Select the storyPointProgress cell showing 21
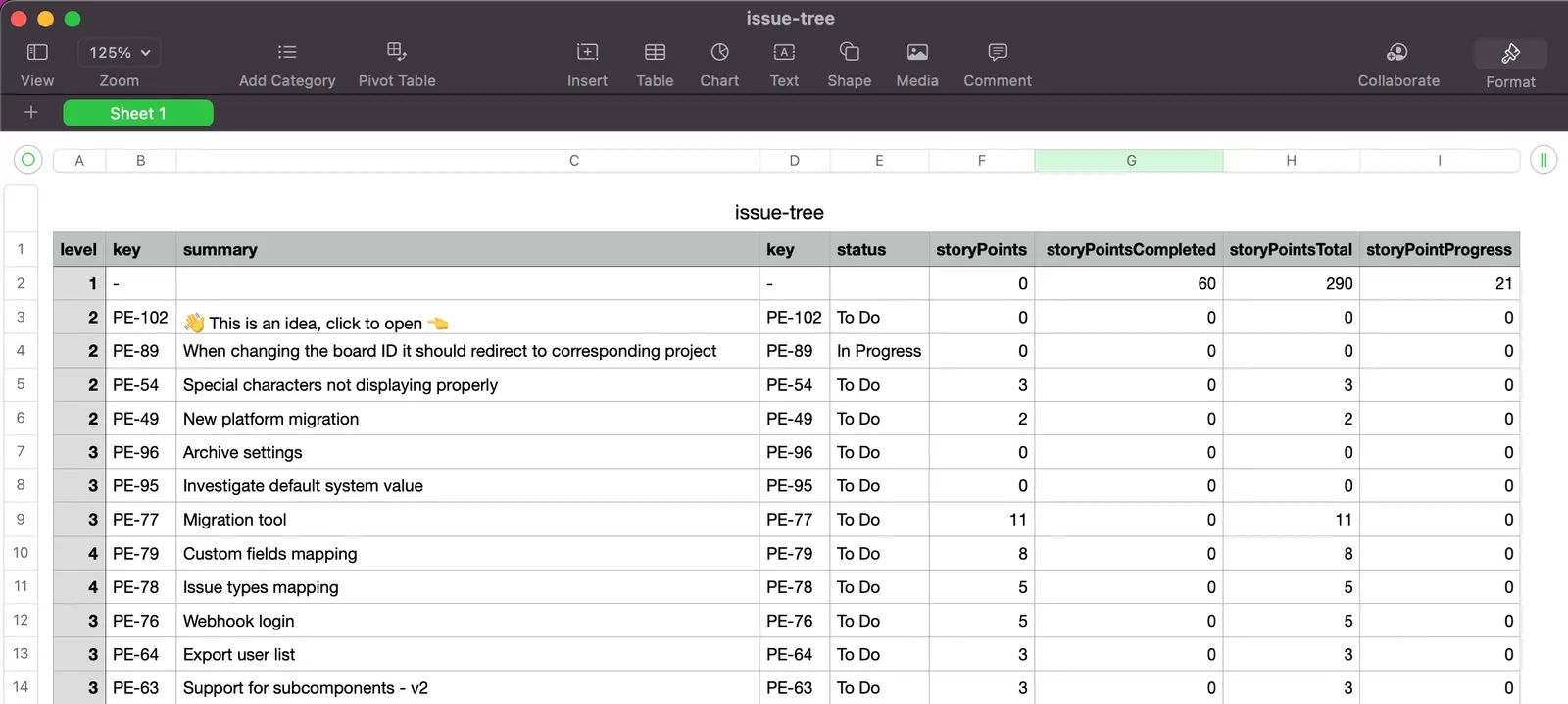 1440,283
